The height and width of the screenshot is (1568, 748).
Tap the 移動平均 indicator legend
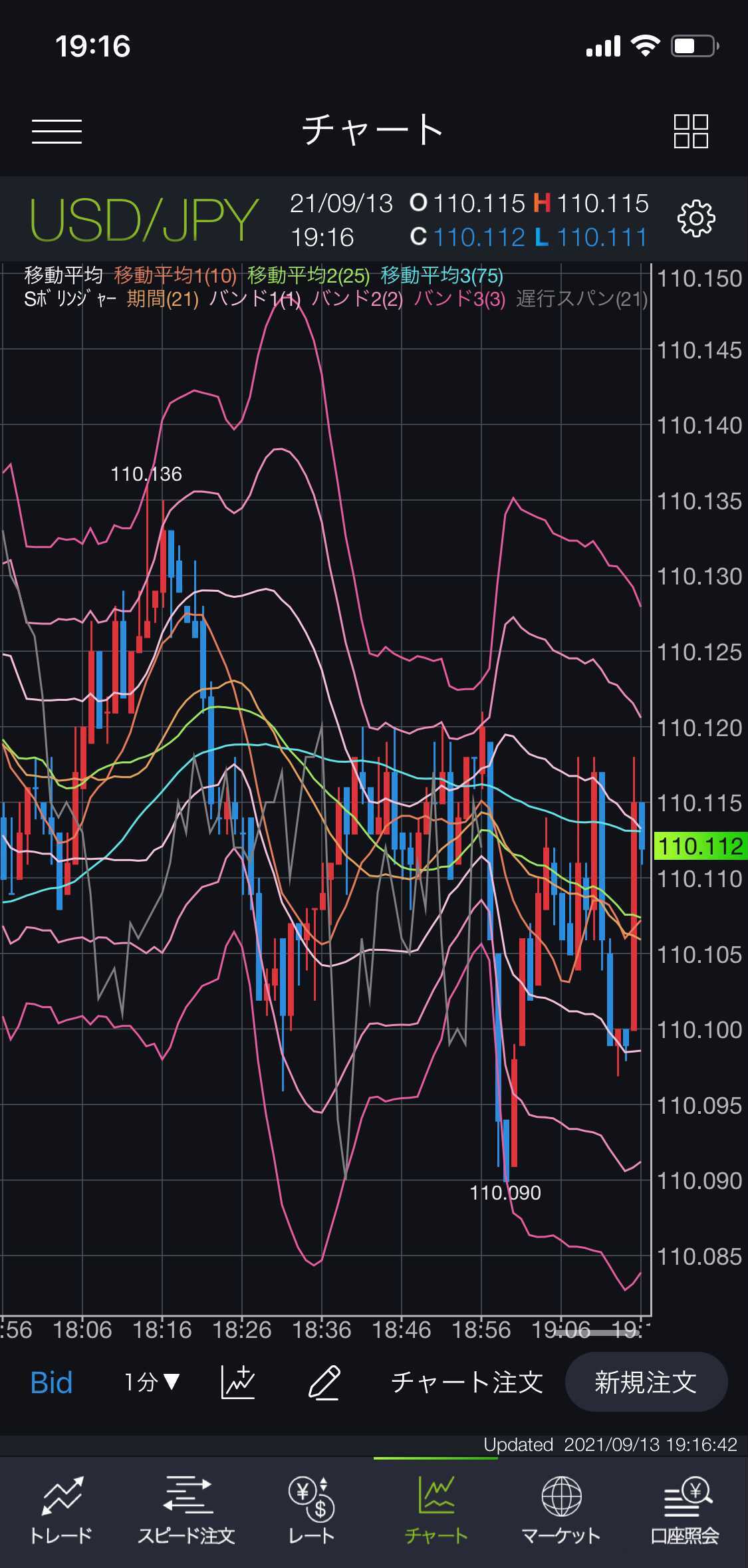(63, 275)
